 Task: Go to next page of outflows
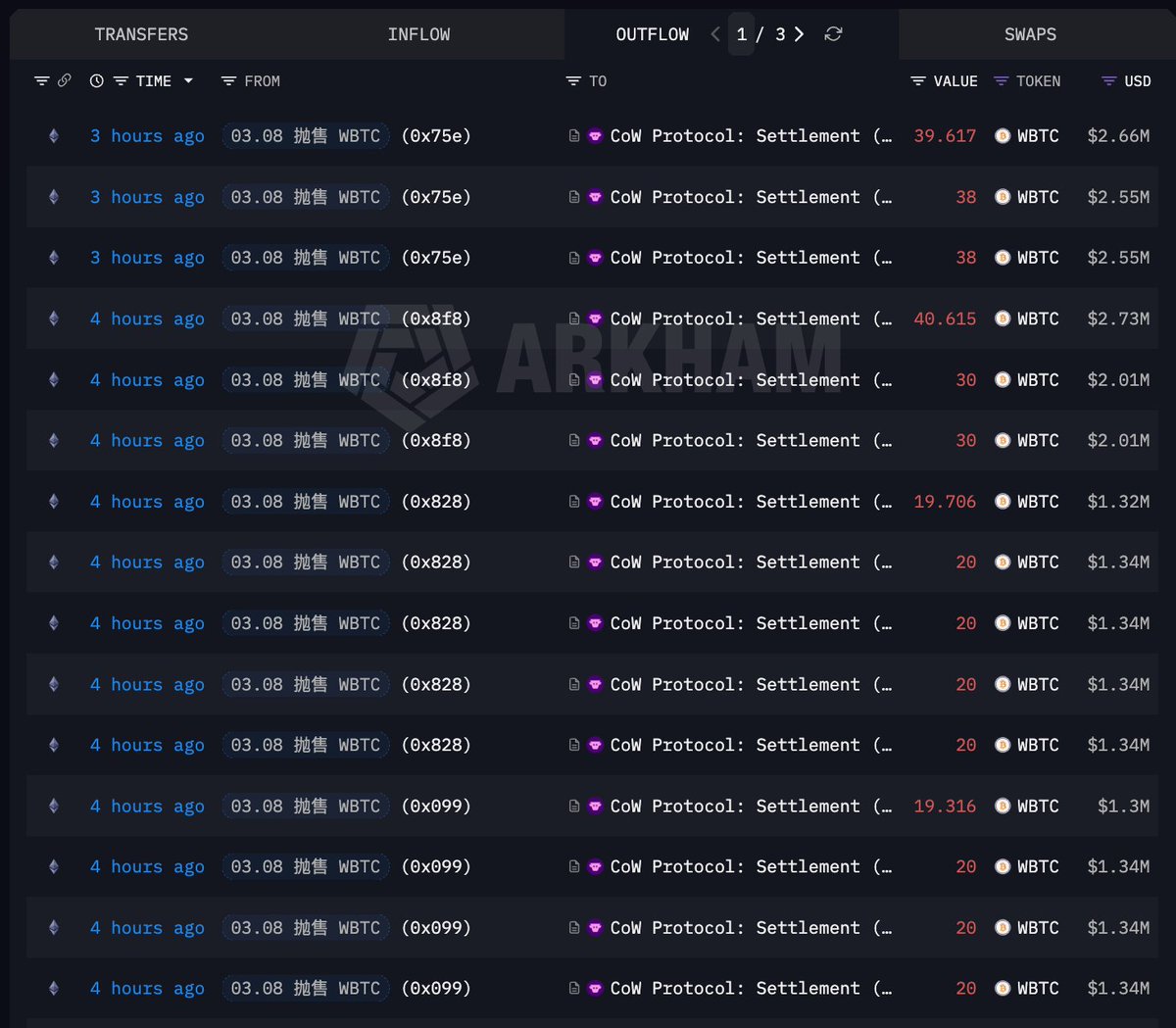[800, 34]
